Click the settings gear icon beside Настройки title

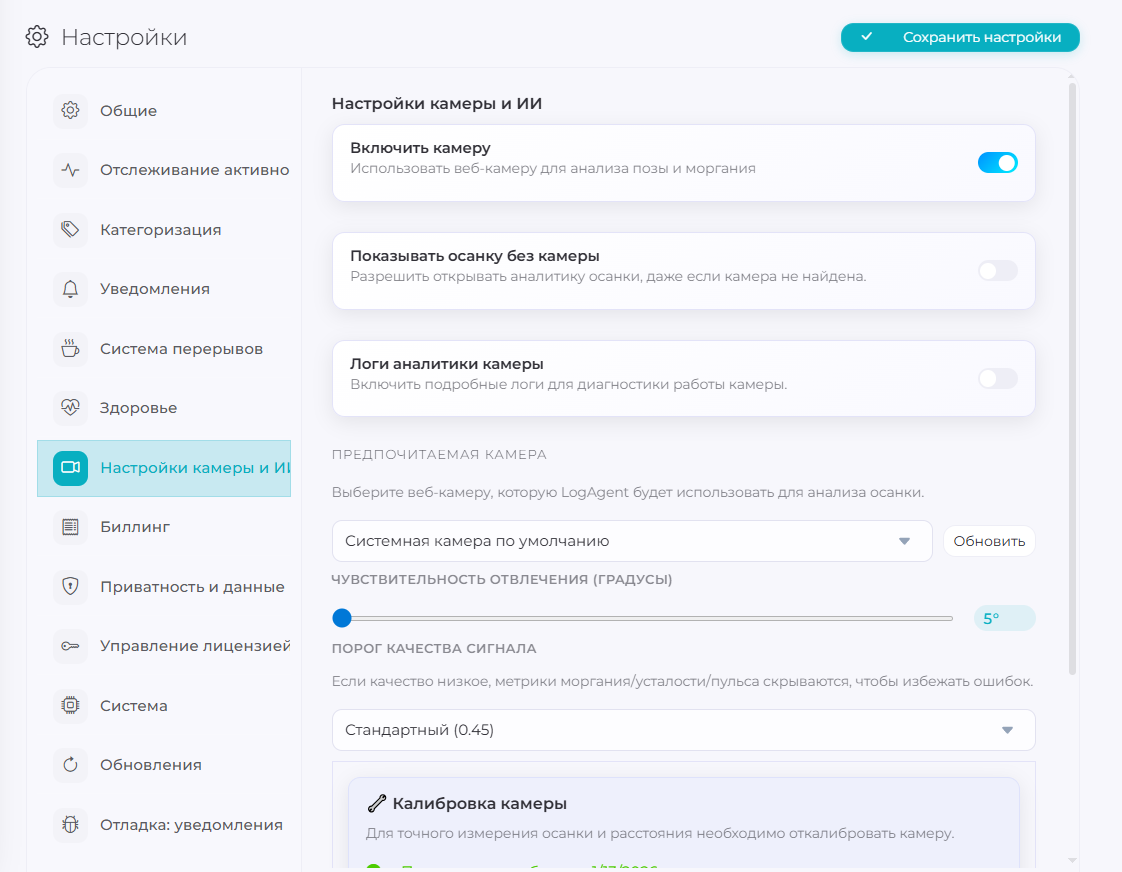[37, 36]
